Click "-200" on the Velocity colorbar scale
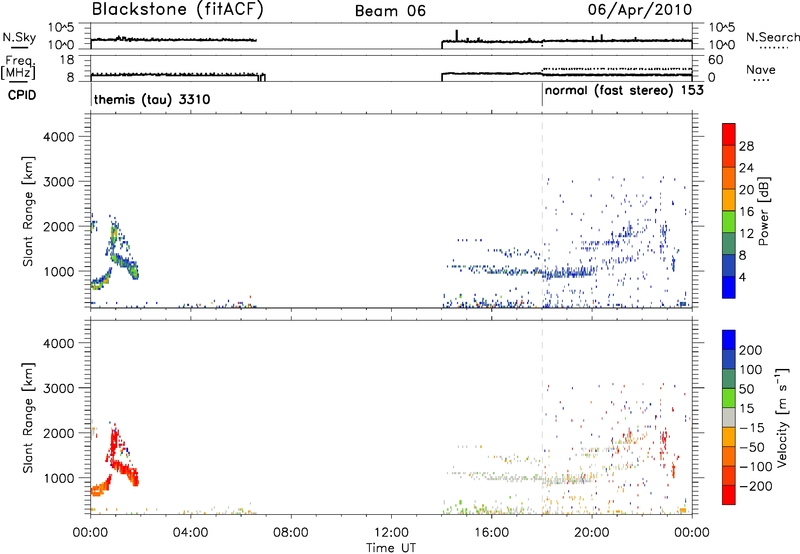The height and width of the screenshot is (554, 800). pyautogui.click(x=756, y=486)
